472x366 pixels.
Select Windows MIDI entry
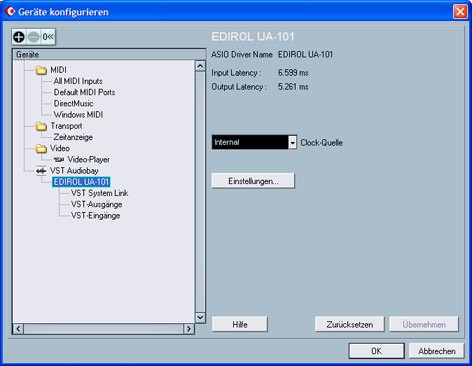[78, 115]
